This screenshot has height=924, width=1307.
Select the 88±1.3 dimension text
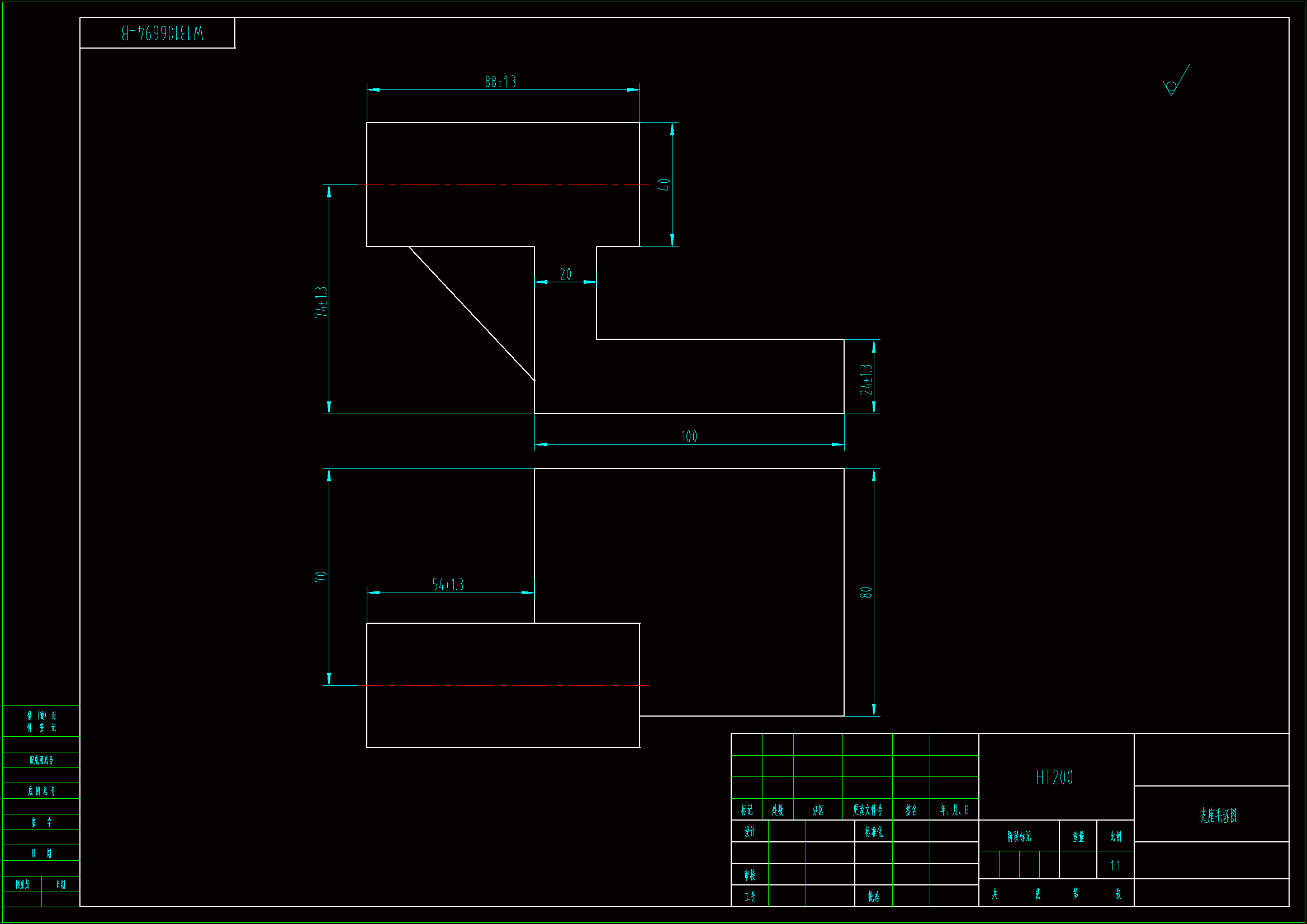pyautogui.click(x=500, y=82)
